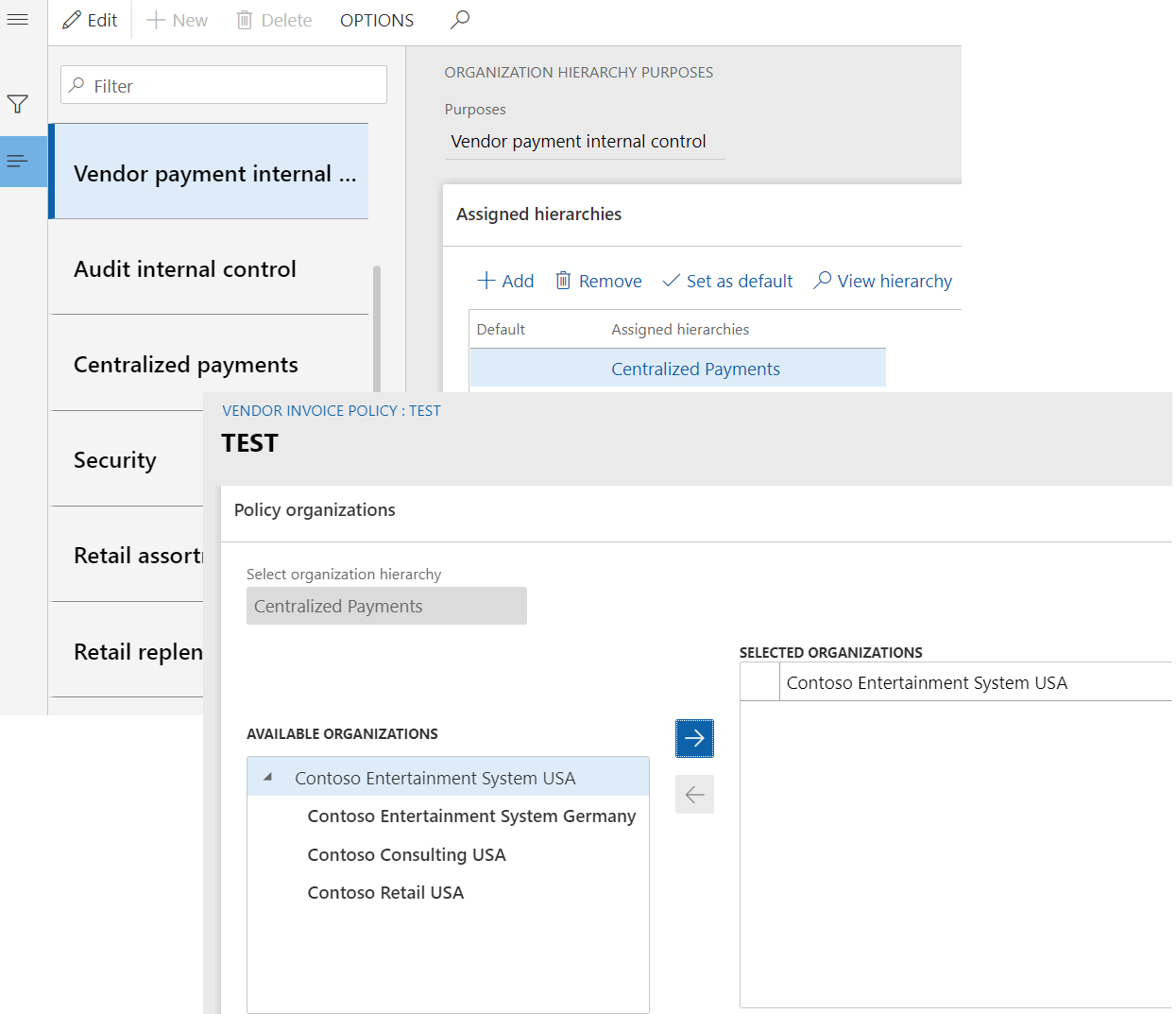Add an assigned hierarchy
Viewport: 1176px width, 1014px height.
506,281
